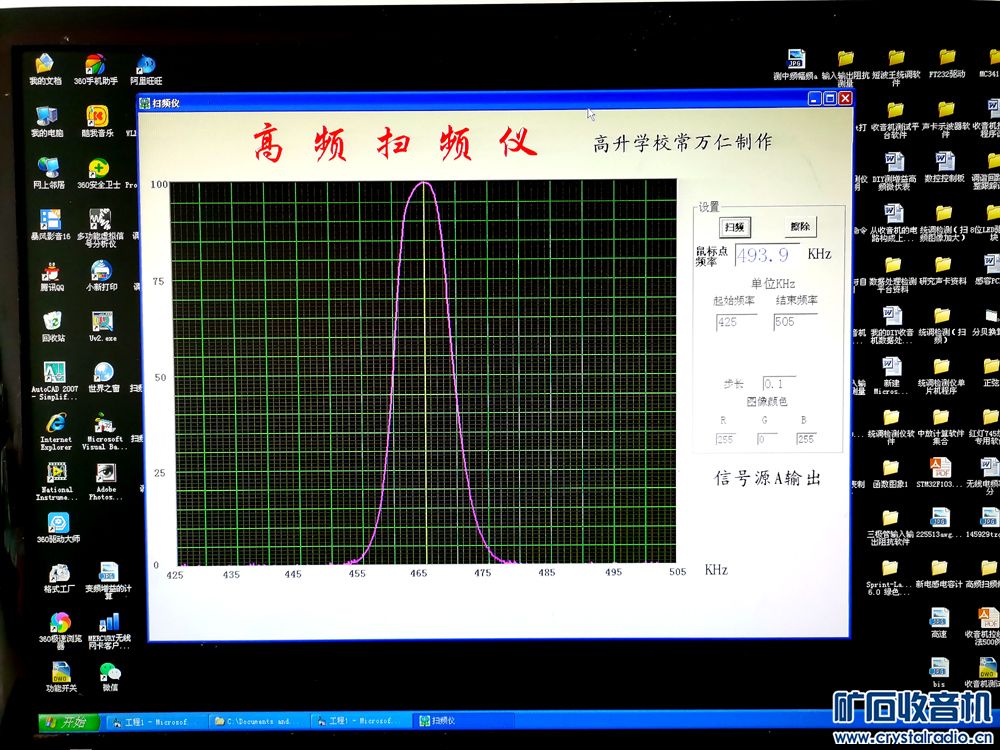Screen dimensions: 1000x750
Task: Select the 收音机测试平台软件 folder
Action: (x=895, y=121)
